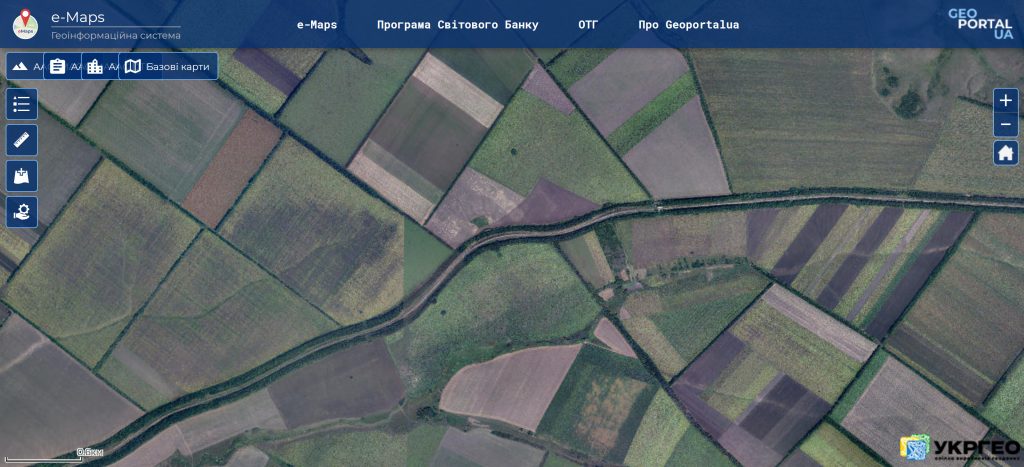Screen dimensions: 1024x467
Task: Open Базові карти base maps panel
Action: (x=168, y=67)
